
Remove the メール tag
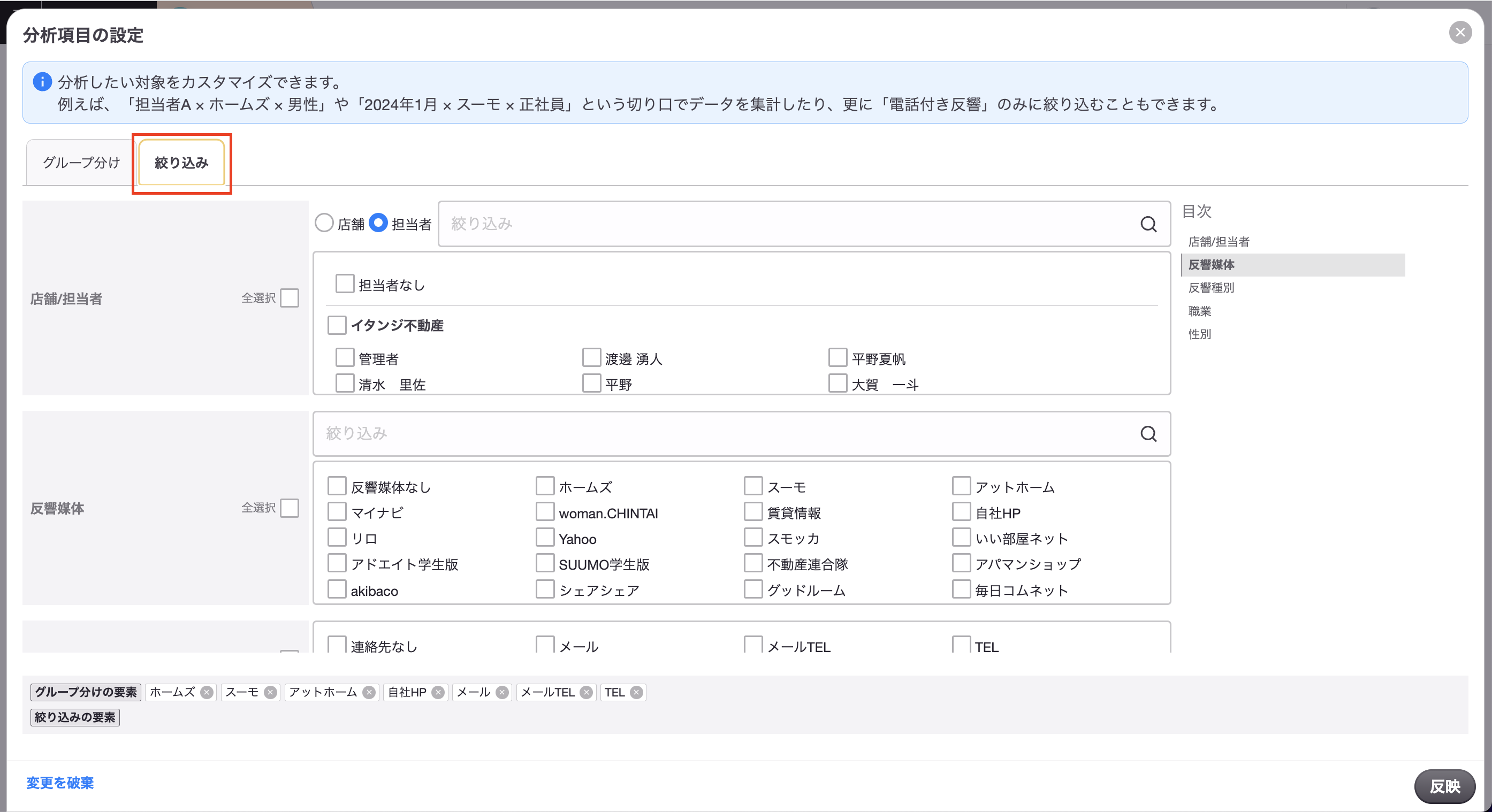[x=502, y=692]
